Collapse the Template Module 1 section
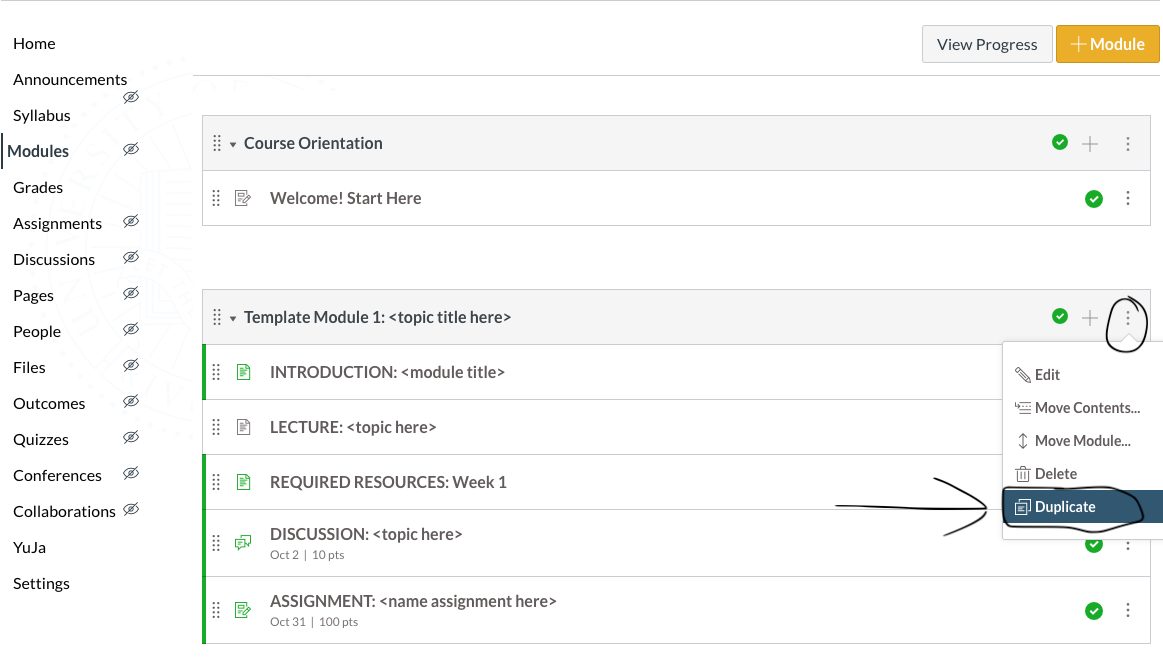This screenshot has height=657, width=1163. 233,319
